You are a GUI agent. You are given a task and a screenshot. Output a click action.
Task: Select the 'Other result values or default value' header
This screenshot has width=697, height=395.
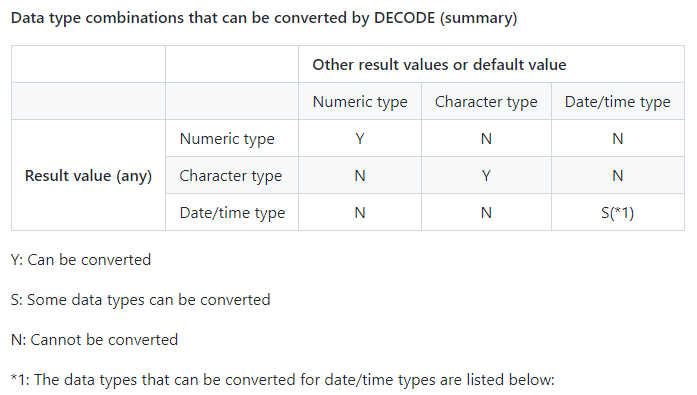tap(439, 65)
